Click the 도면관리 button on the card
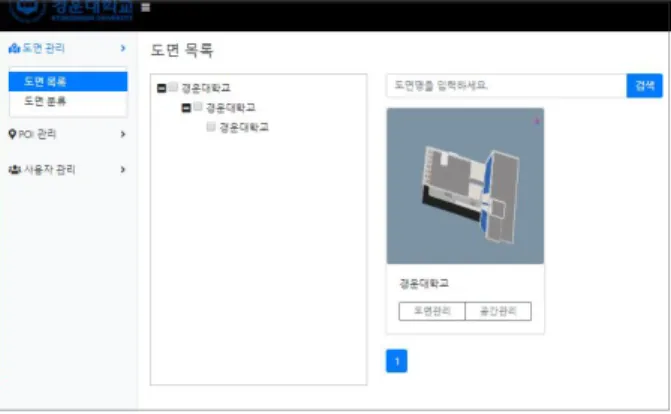The height and width of the screenshot is (414, 671). (432, 311)
